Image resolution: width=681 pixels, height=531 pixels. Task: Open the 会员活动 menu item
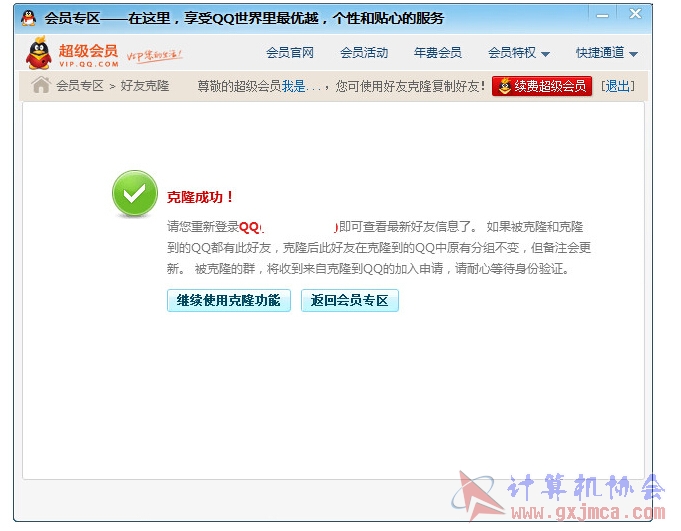click(x=364, y=53)
